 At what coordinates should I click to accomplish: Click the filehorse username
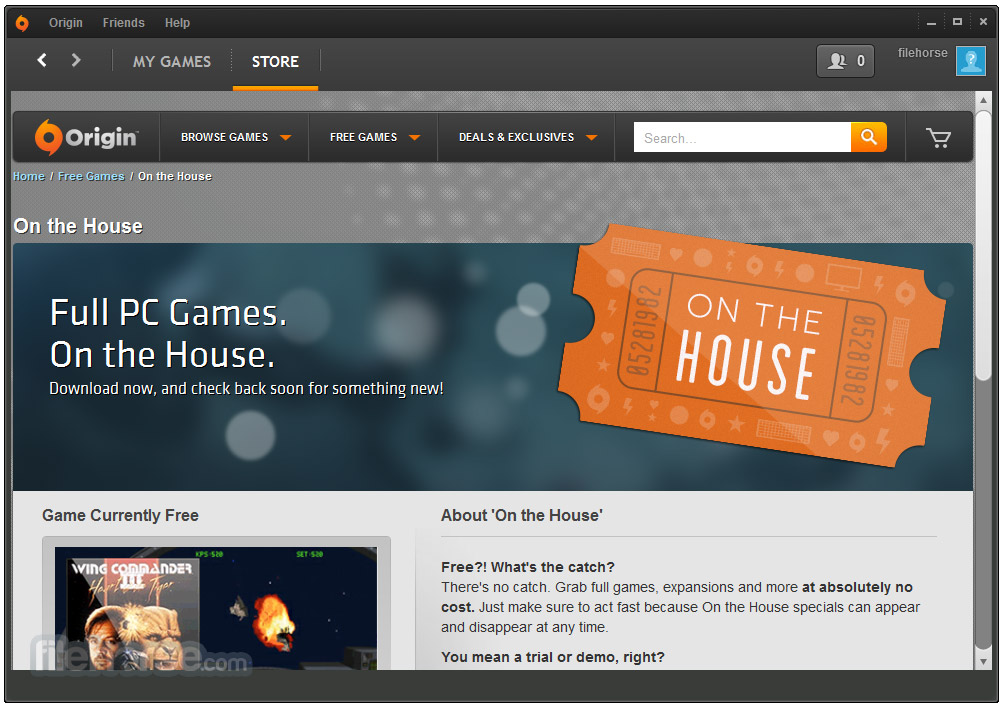(x=922, y=53)
